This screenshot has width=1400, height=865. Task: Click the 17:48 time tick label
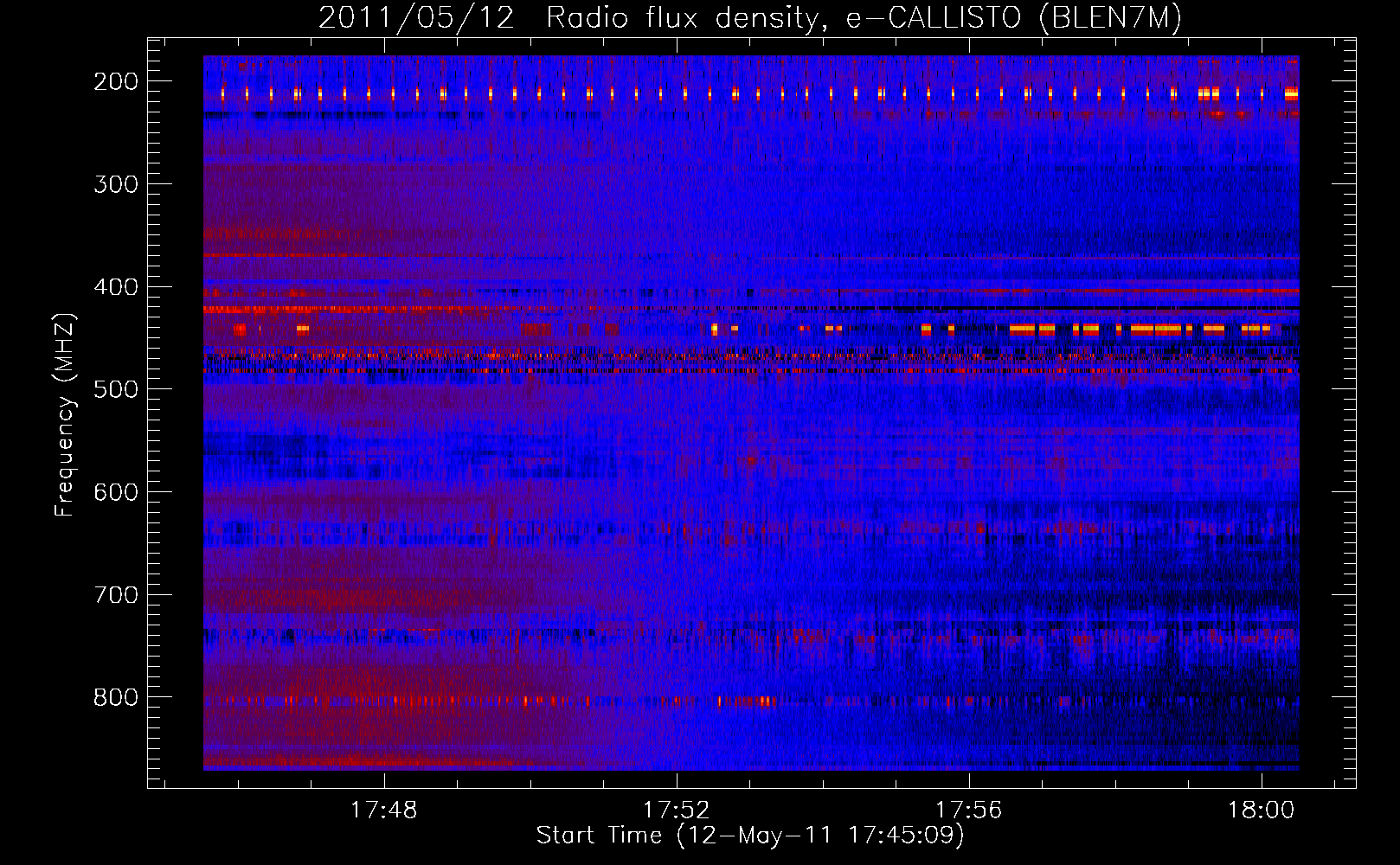point(383,811)
